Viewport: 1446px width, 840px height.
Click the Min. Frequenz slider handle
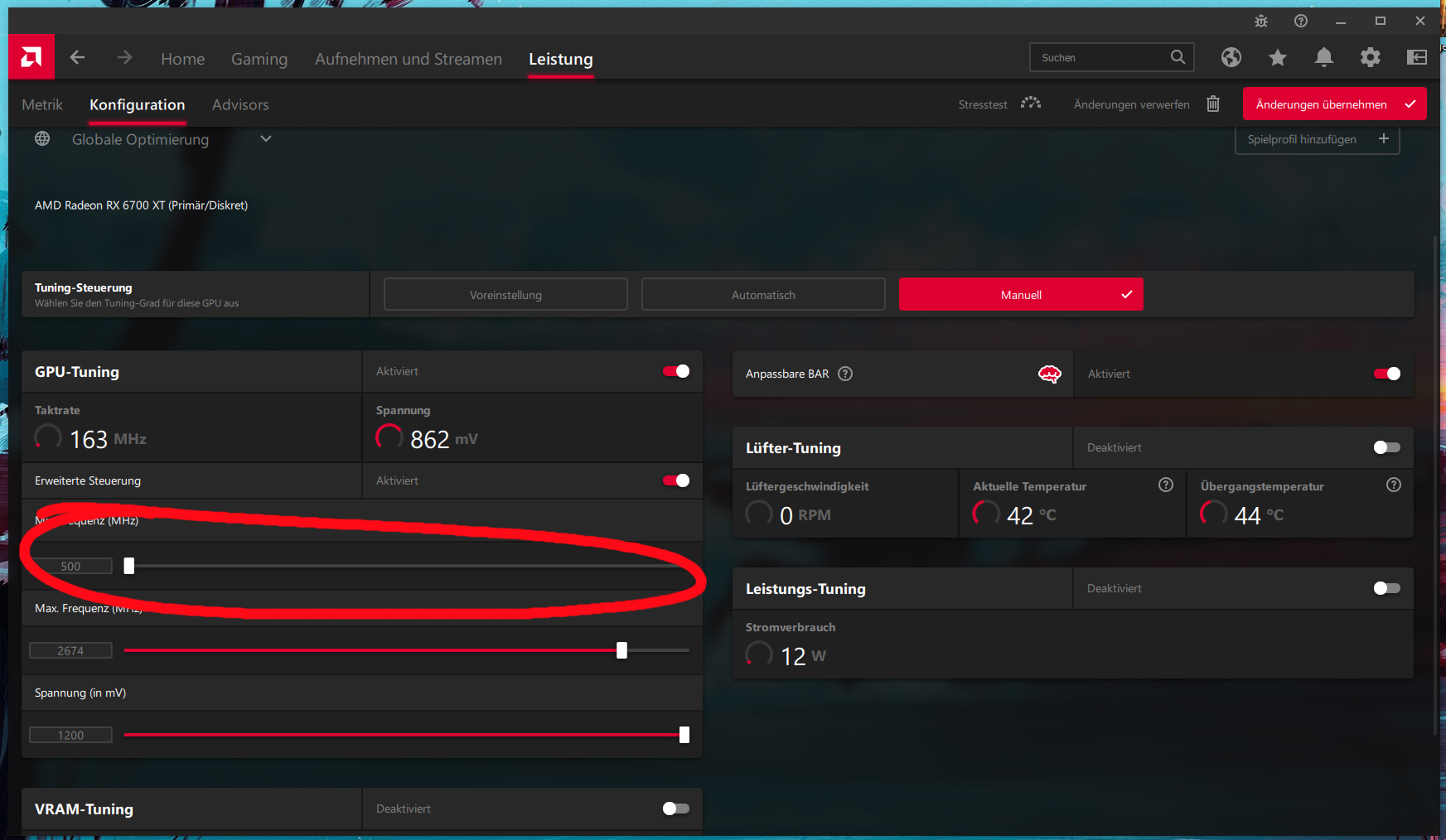[129, 566]
